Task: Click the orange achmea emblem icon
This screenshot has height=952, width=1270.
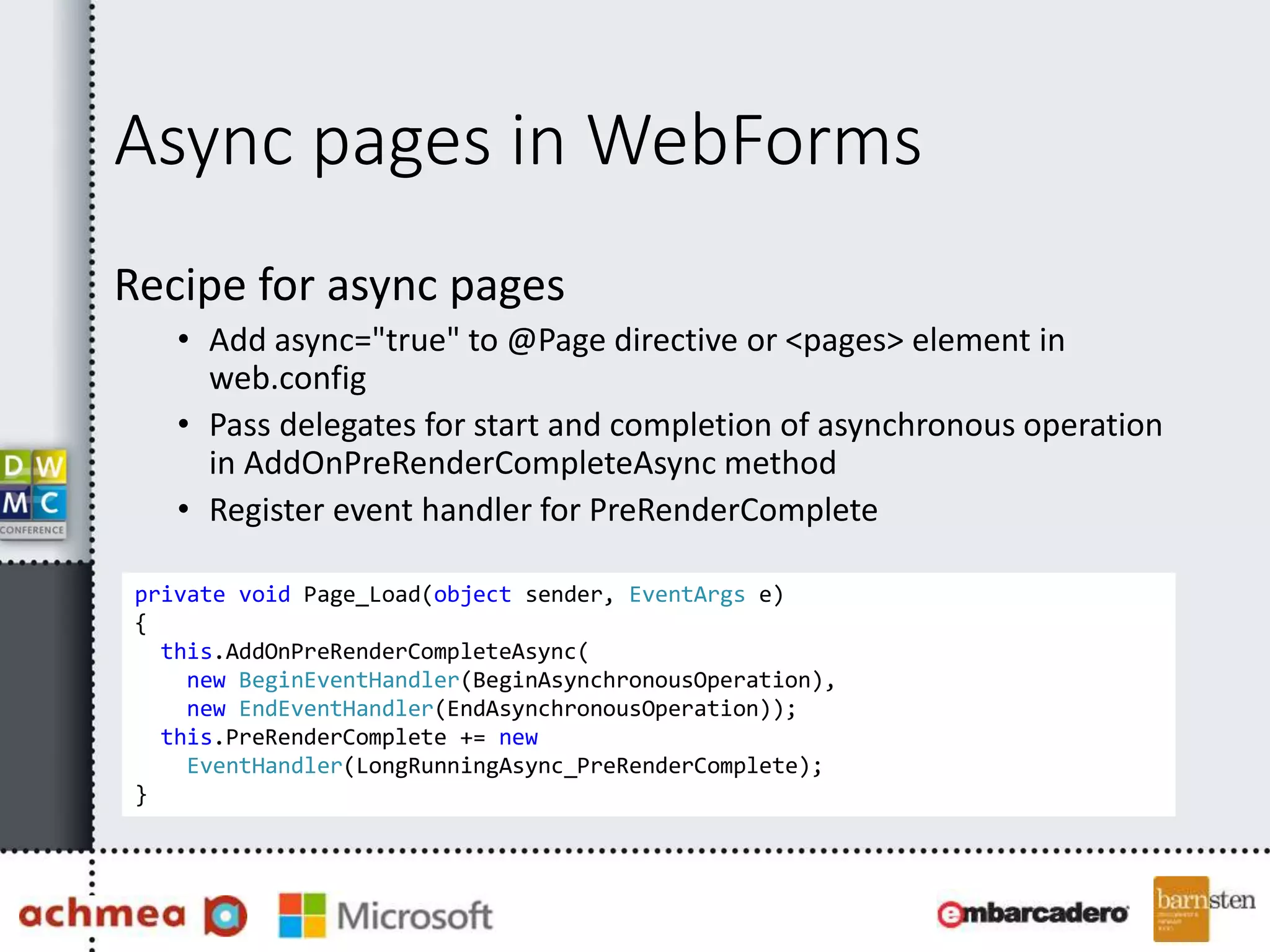Action: coord(226,915)
